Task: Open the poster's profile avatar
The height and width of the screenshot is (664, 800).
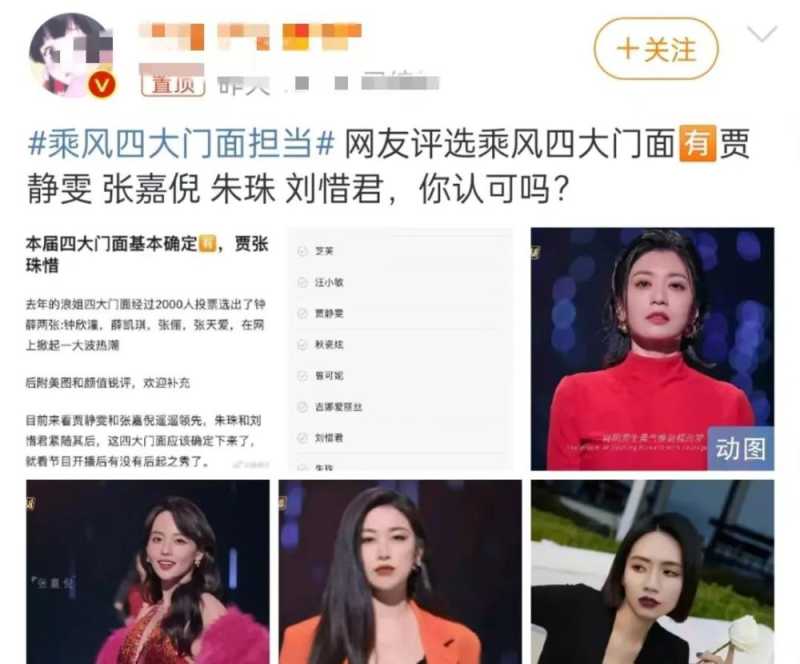Action: coord(71,55)
